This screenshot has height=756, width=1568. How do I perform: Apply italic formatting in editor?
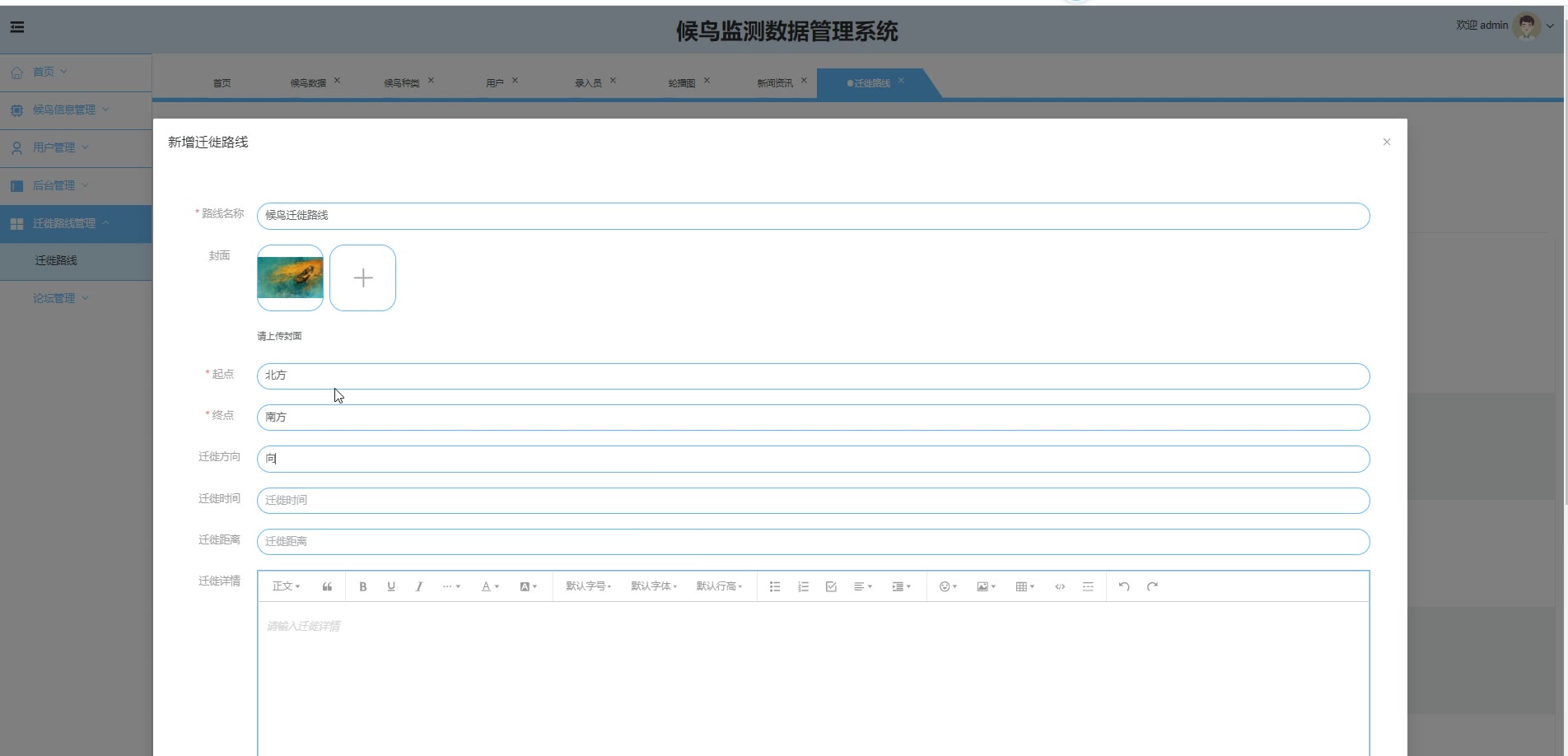(419, 586)
